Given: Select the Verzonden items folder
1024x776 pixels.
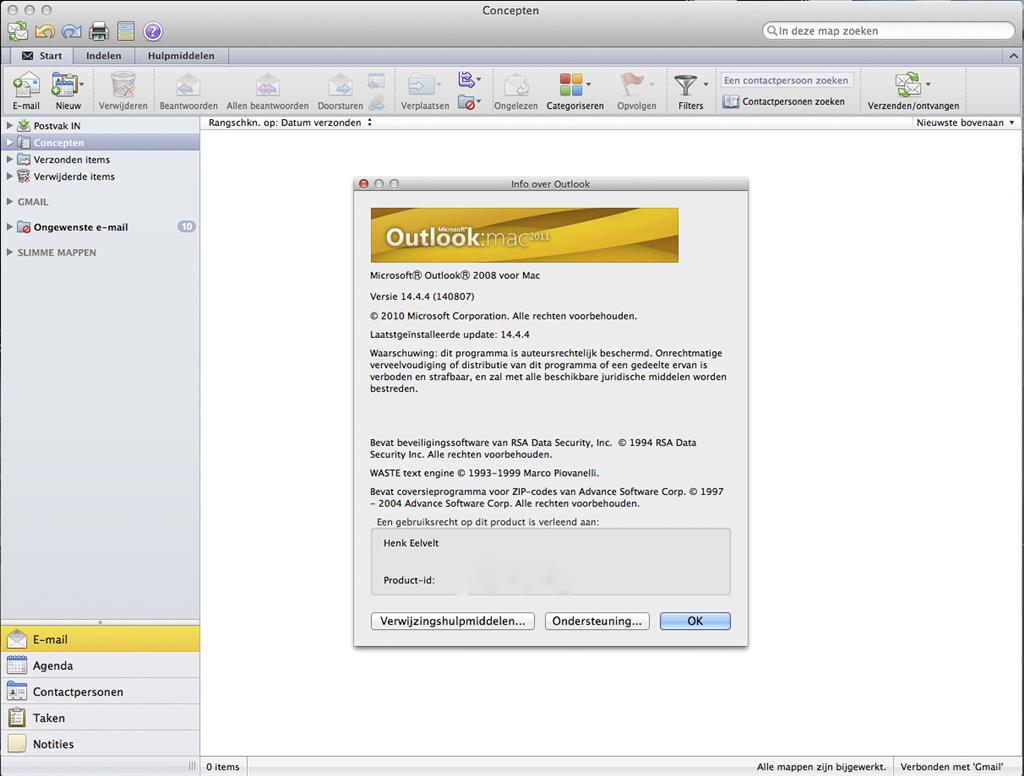Looking at the screenshot, I should pyautogui.click(x=100, y=159).
